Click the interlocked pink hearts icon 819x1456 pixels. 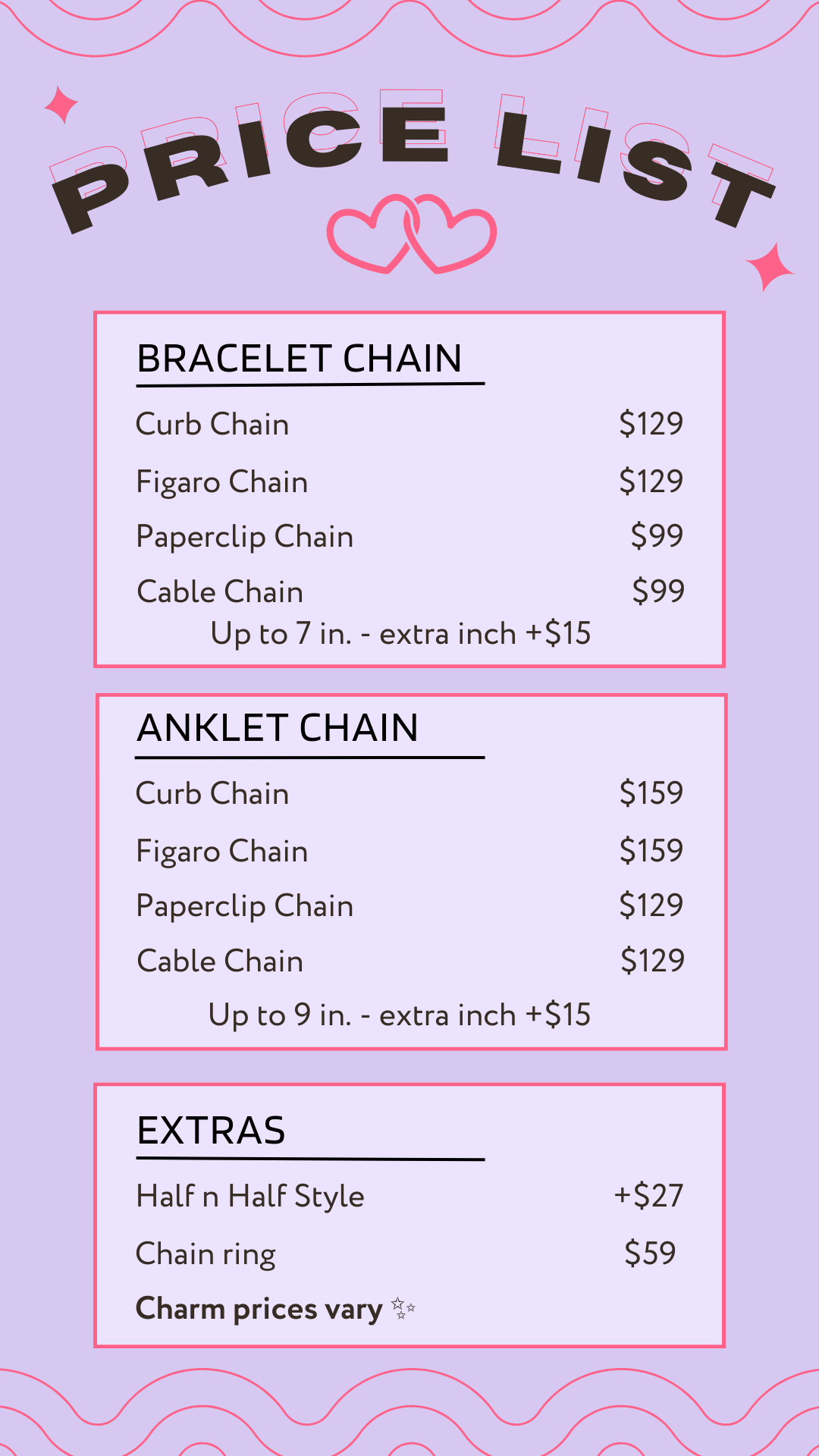click(x=412, y=234)
